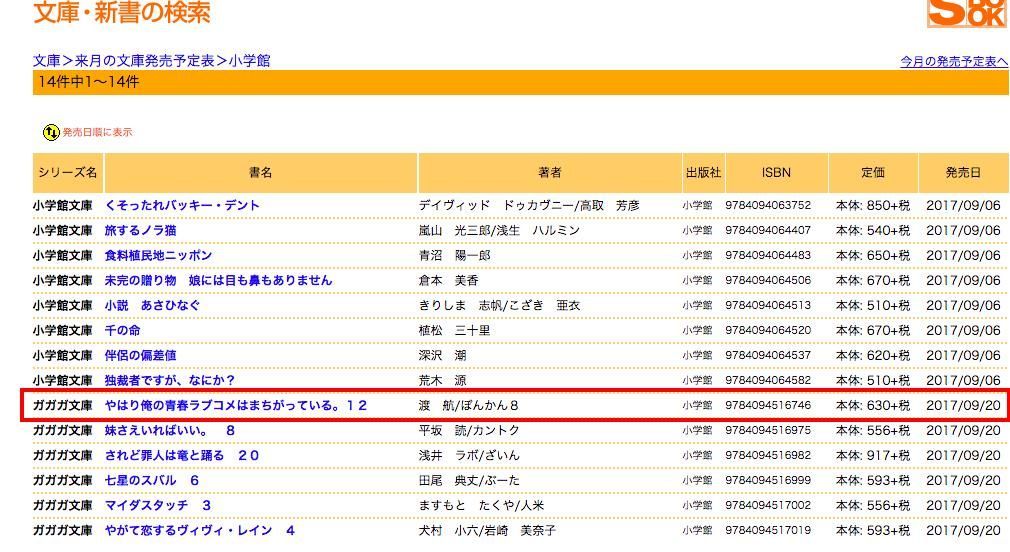
Task: Open book マイダスタッチ 3
Action: pos(158,506)
